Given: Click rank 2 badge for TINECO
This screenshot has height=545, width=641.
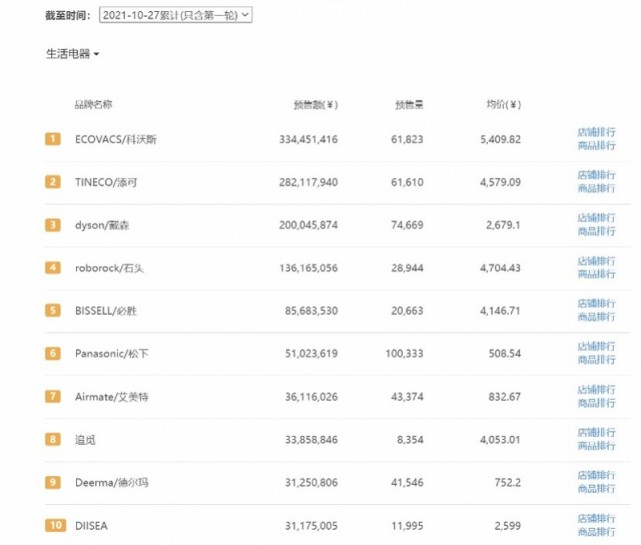Looking at the screenshot, I should [x=53, y=182].
